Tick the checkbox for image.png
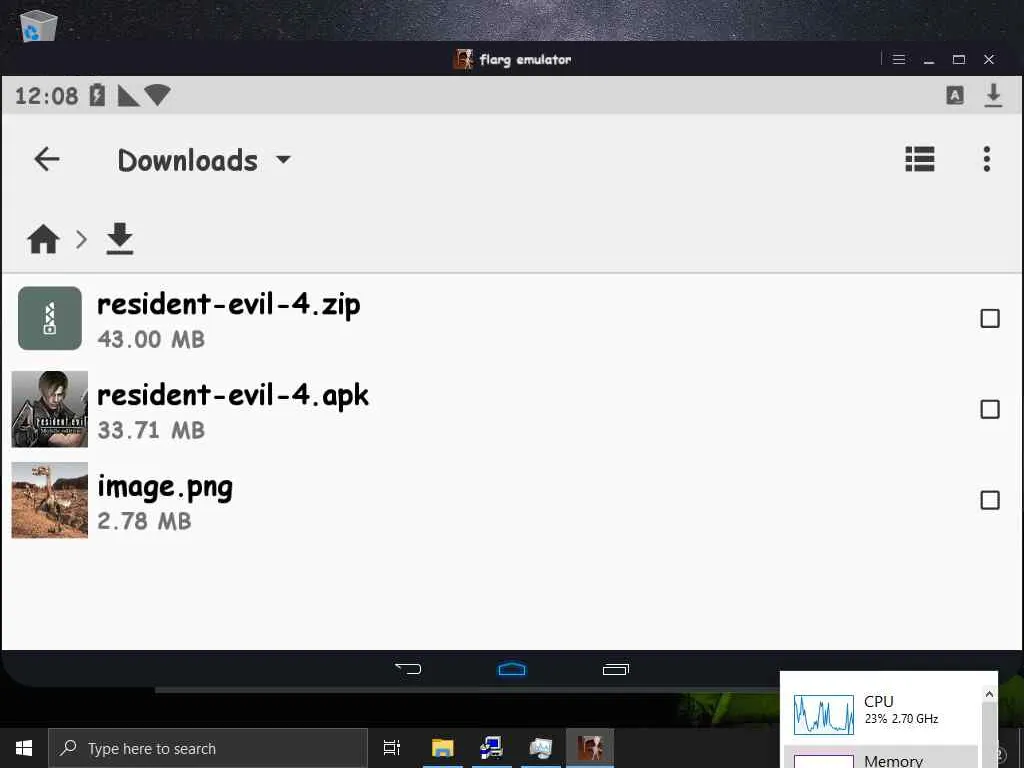 tap(990, 500)
